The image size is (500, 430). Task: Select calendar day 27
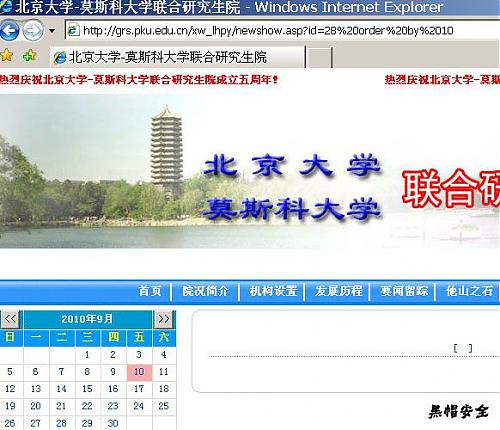click(36, 423)
